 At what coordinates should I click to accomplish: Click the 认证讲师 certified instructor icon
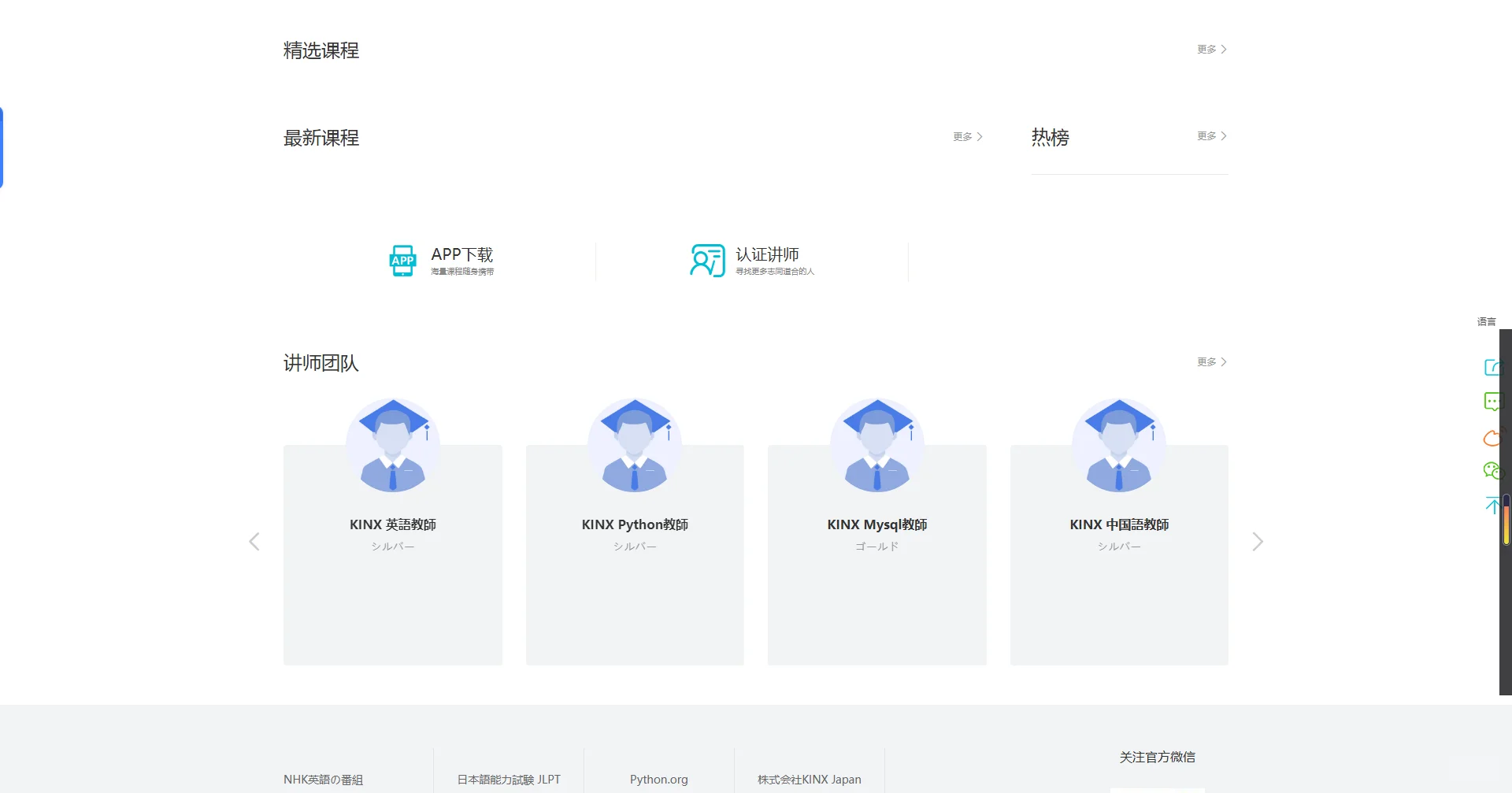pyautogui.click(x=706, y=260)
